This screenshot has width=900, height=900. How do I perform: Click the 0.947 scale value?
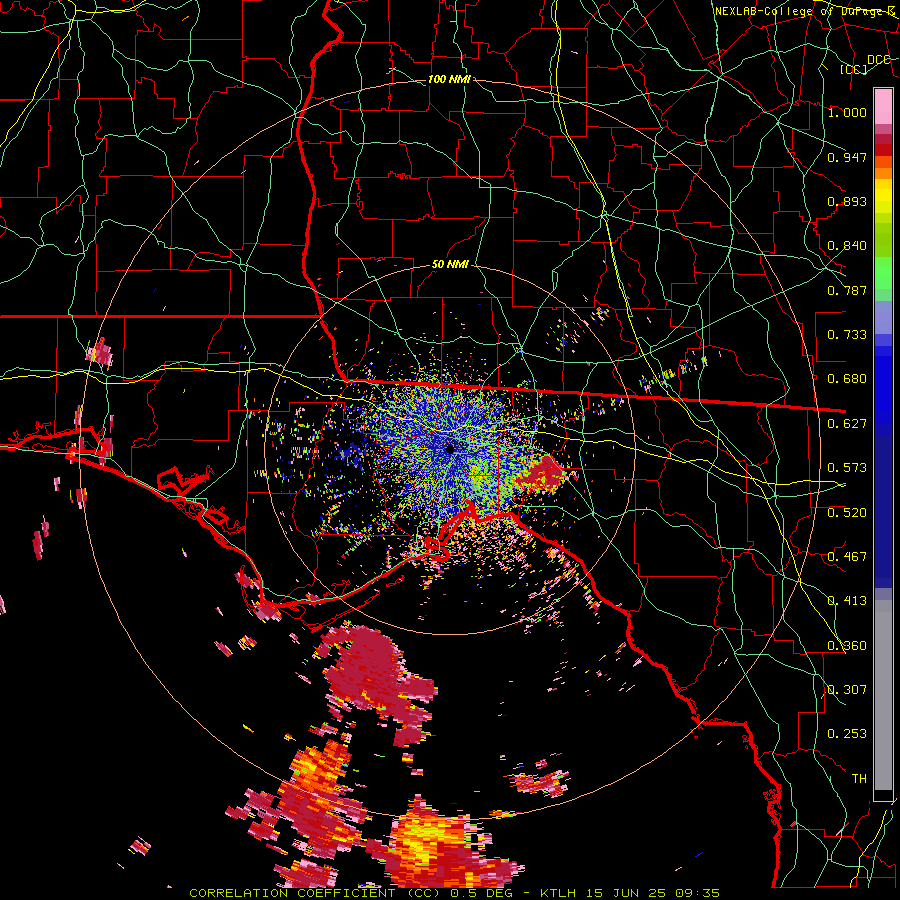(x=847, y=157)
